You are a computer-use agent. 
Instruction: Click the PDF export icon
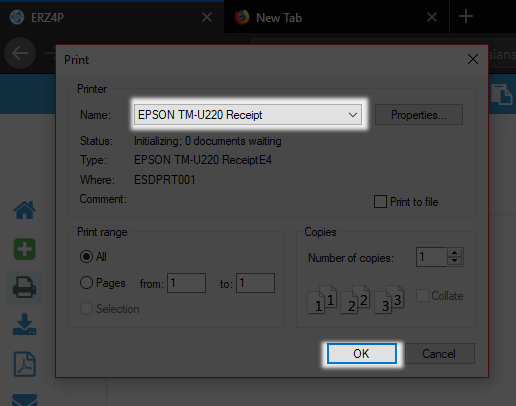pyautogui.click(x=25, y=364)
